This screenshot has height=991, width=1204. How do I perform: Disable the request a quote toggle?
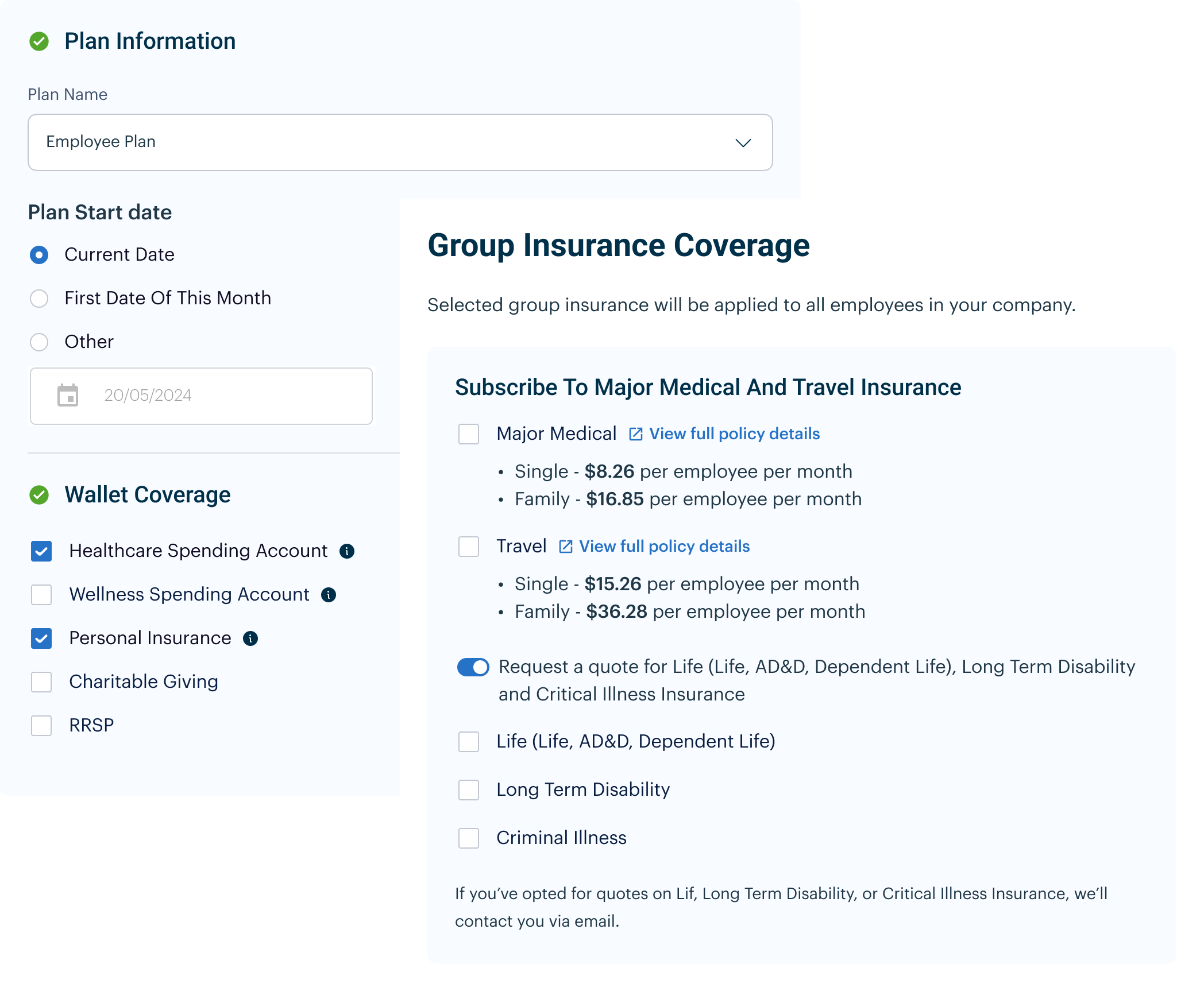(x=473, y=667)
